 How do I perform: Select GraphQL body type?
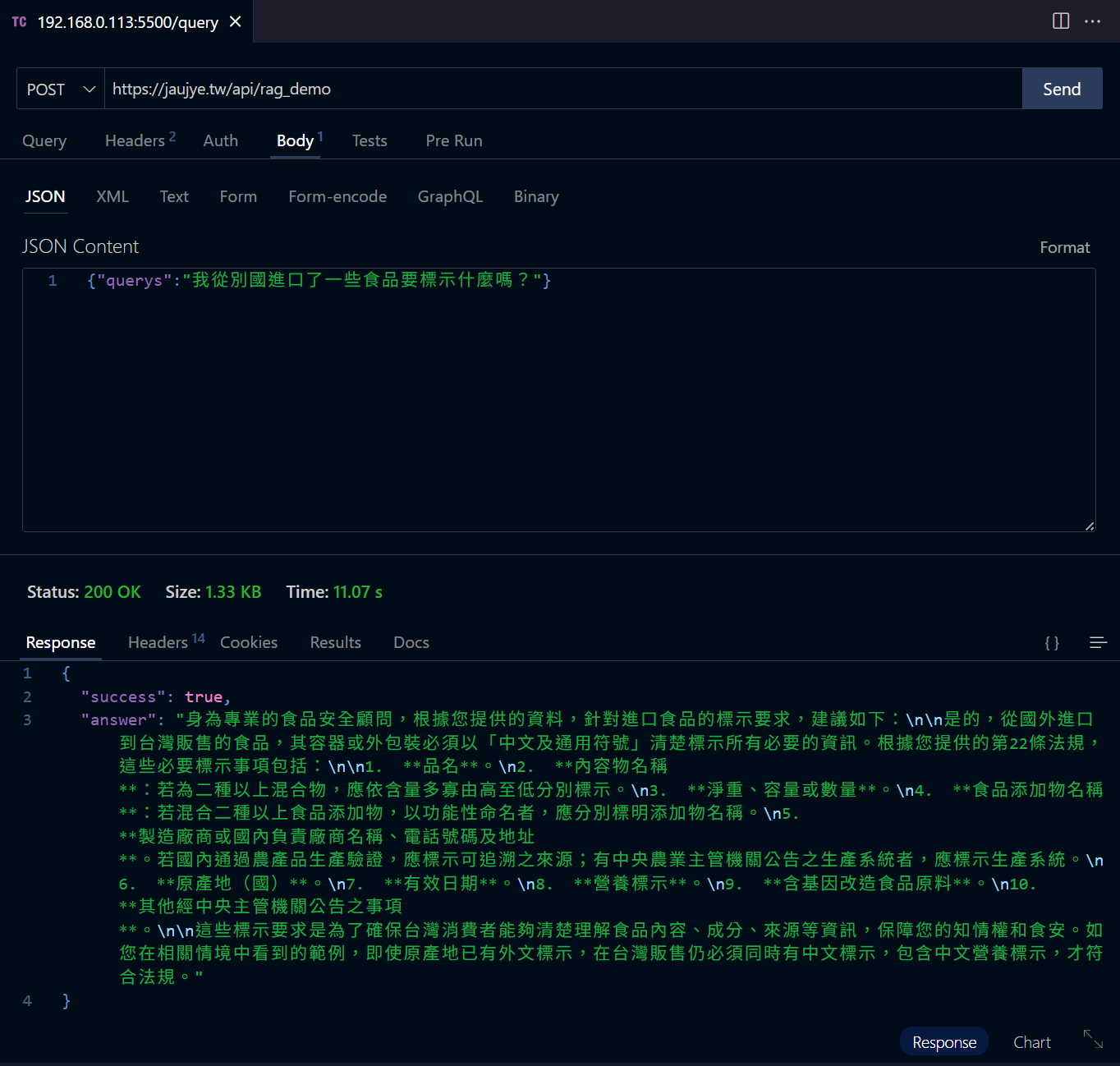(x=450, y=196)
